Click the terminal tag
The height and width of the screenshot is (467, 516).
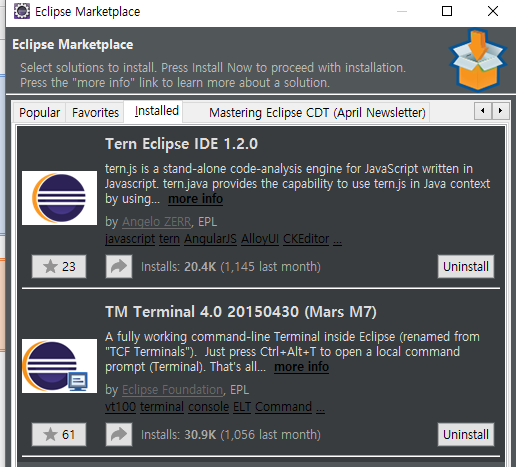(x=162, y=407)
